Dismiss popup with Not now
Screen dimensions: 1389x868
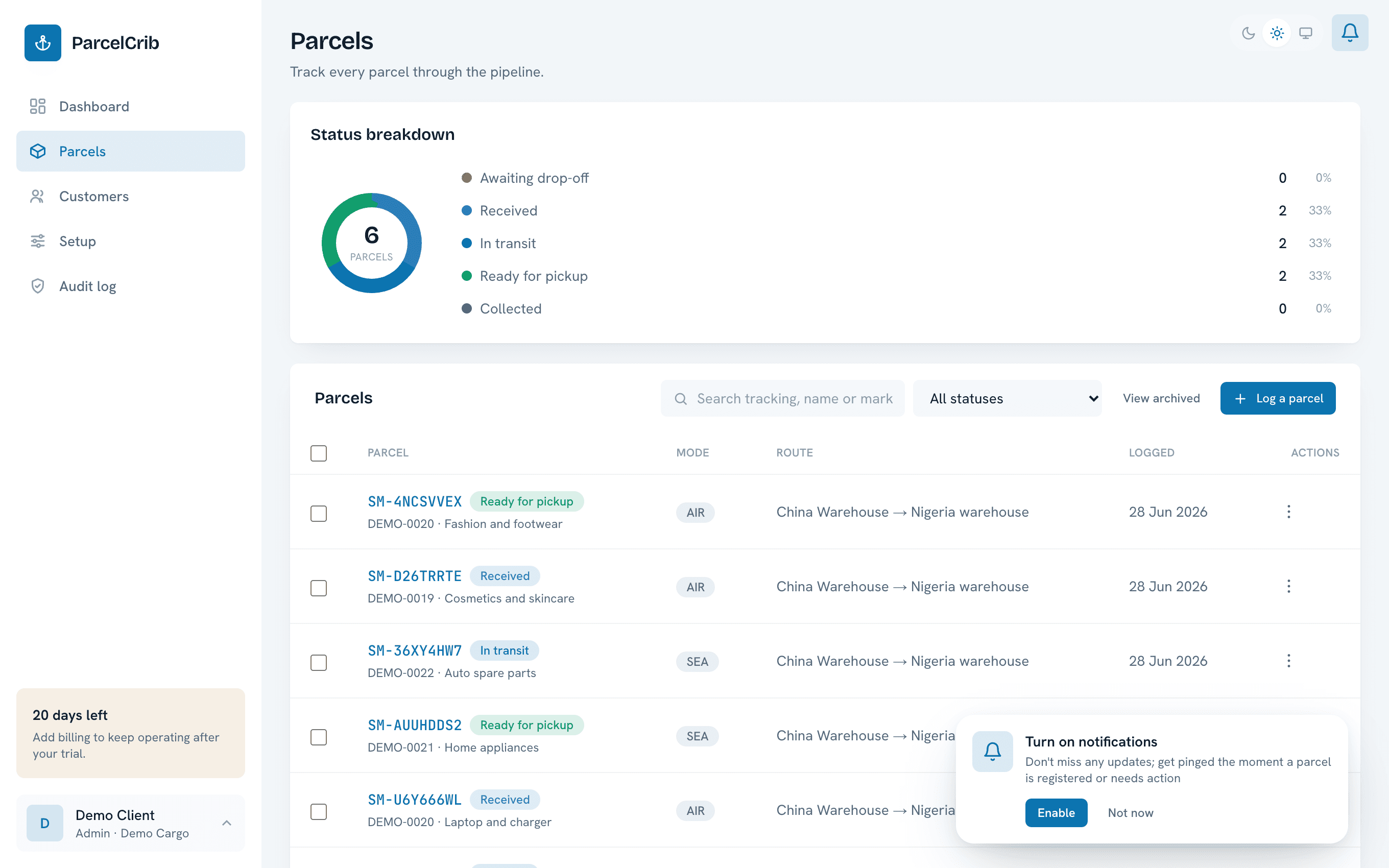point(1130,813)
